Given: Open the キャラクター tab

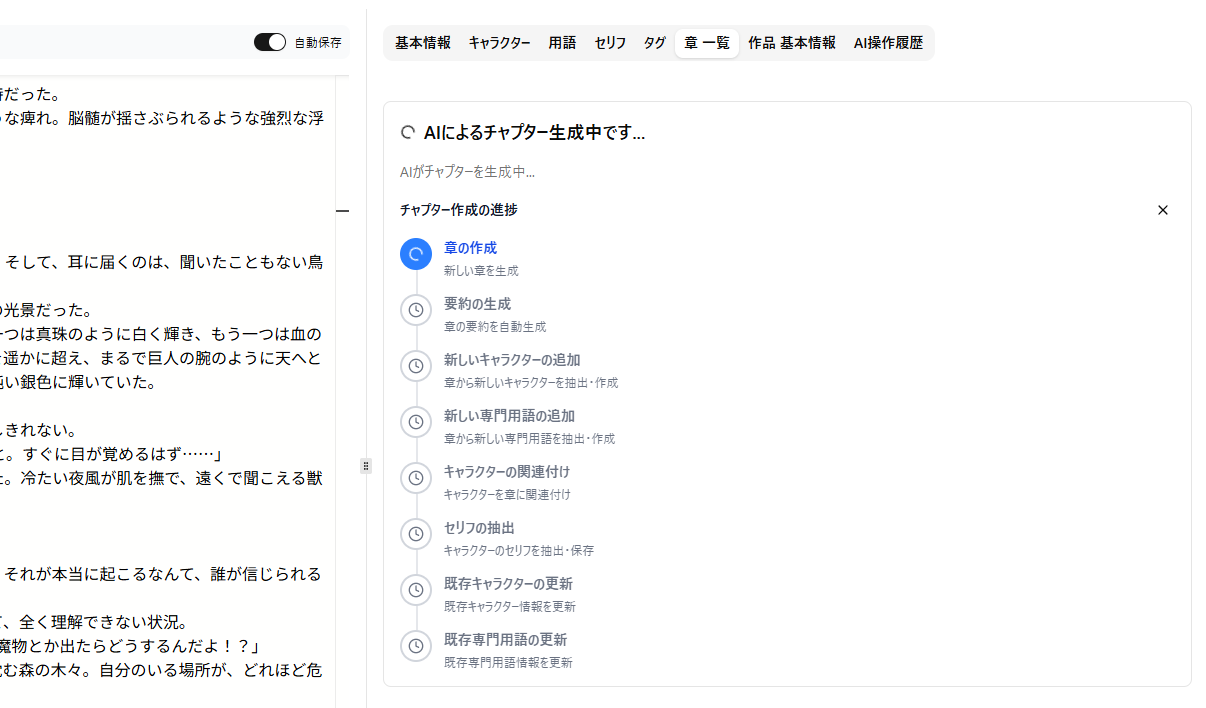Looking at the screenshot, I should pos(499,43).
